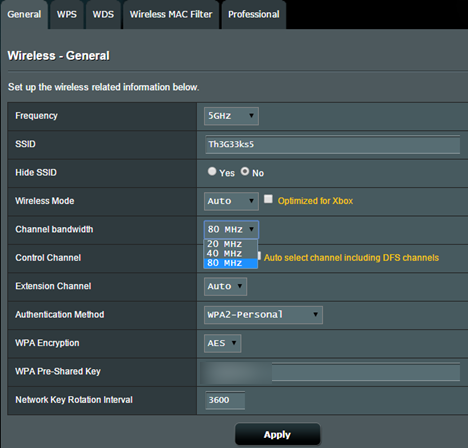This screenshot has height=448, width=468.
Task: Click the Control Channel label
Action: point(48,258)
